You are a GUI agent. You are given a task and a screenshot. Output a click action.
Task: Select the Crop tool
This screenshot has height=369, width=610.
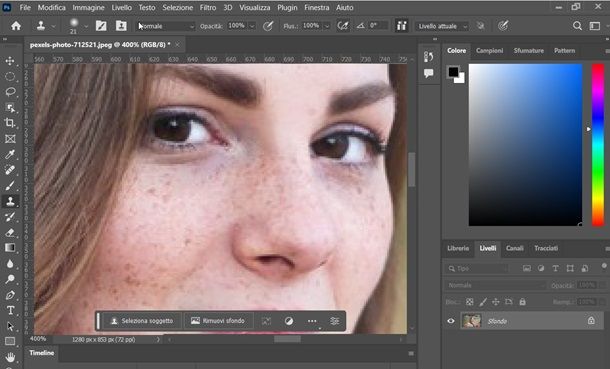click(10, 123)
